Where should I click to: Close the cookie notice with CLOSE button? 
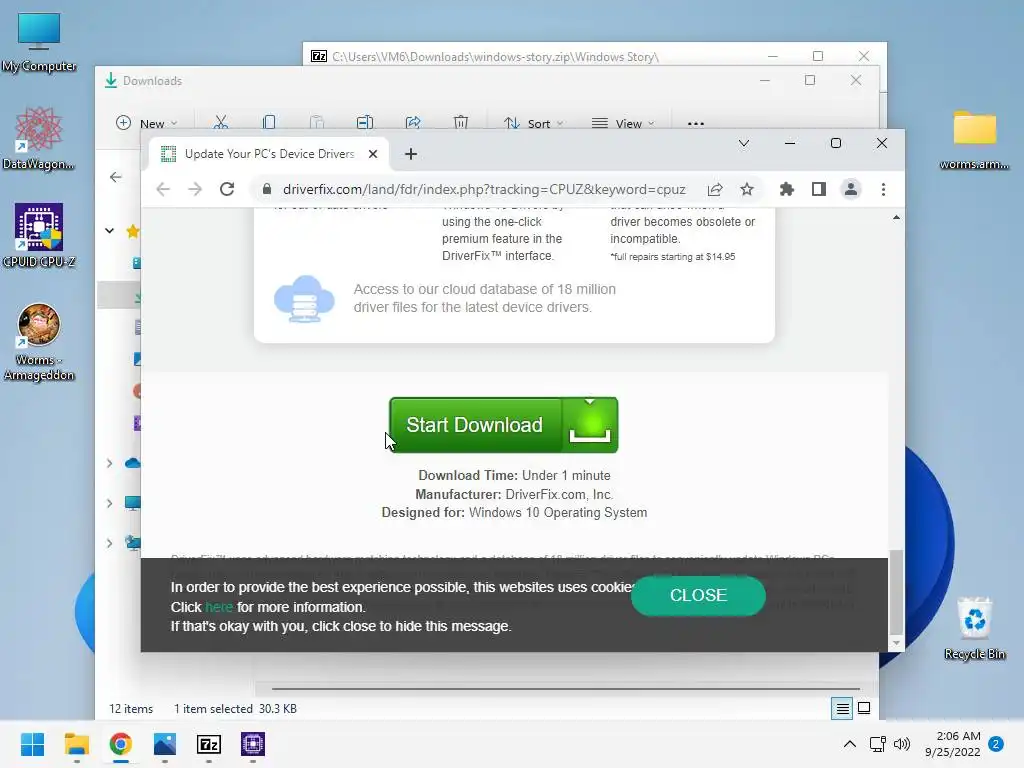click(x=698, y=595)
